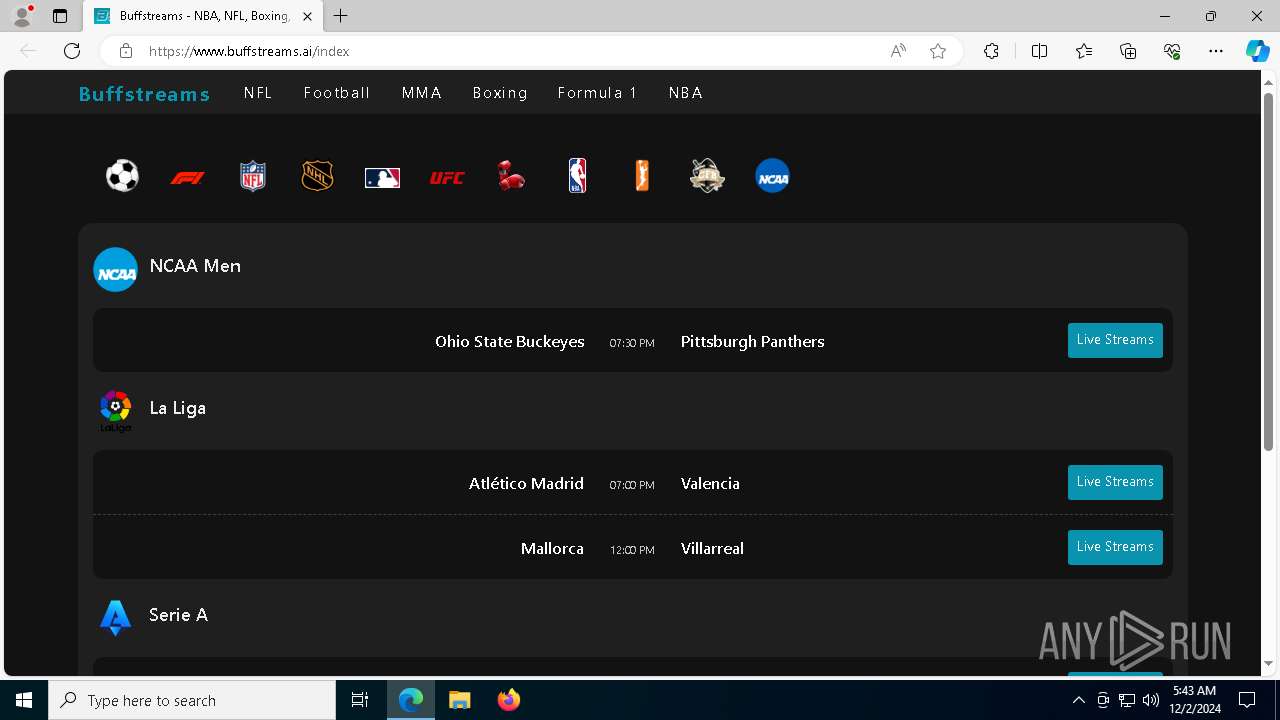Go to Football in navigation bar

pyautogui.click(x=337, y=93)
